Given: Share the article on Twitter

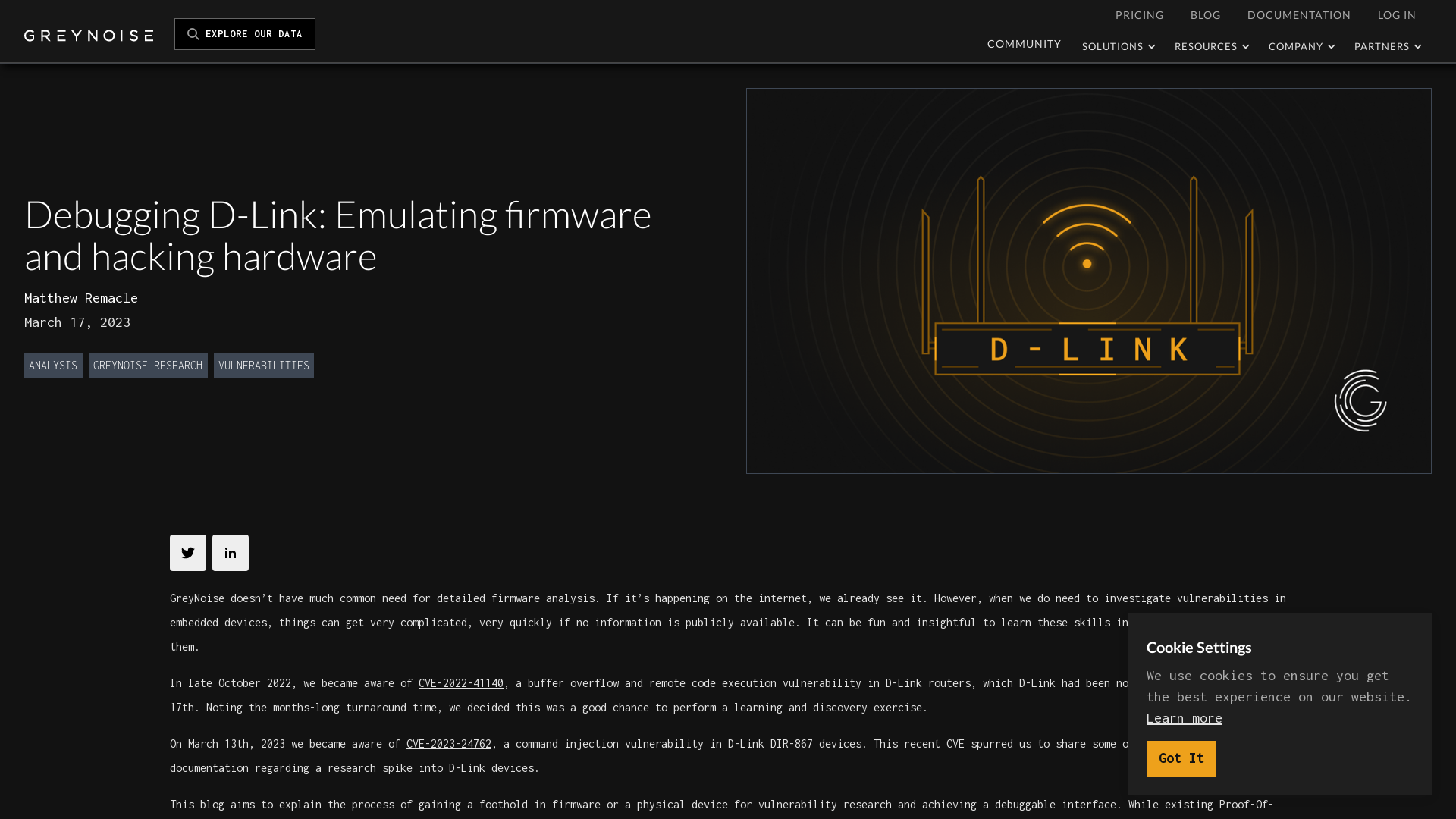Looking at the screenshot, I should [188, 553].
